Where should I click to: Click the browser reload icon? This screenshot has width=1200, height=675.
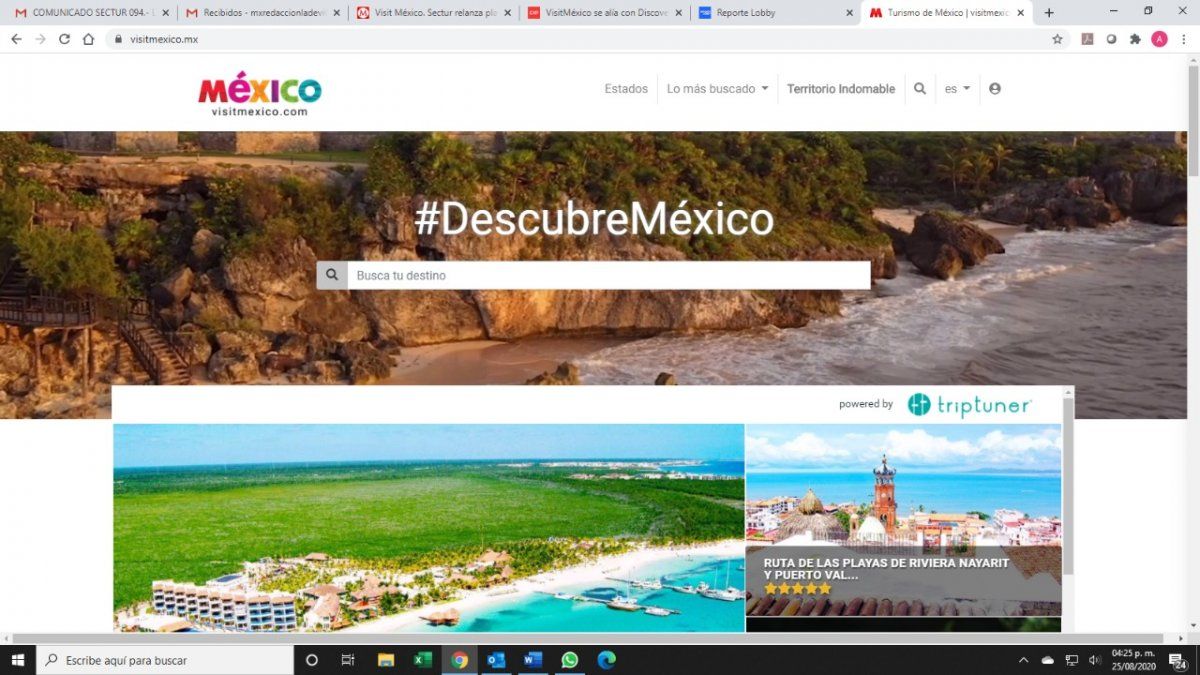64,39
